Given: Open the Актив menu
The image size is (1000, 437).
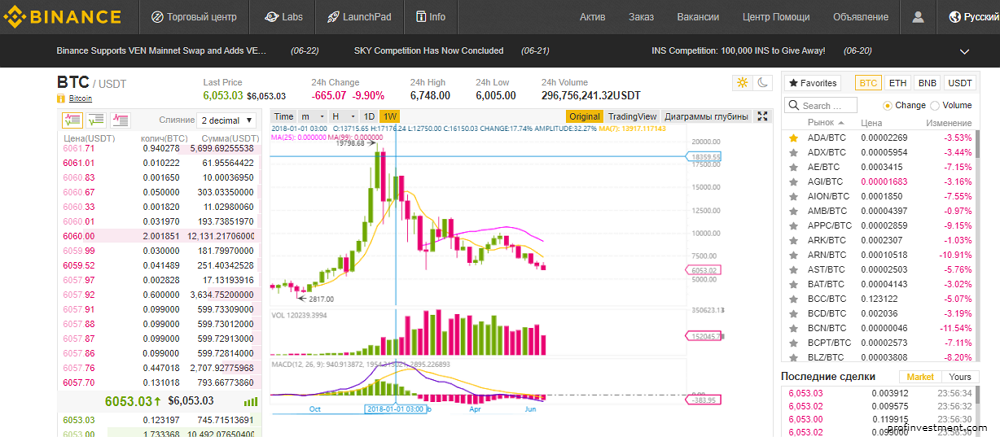Looking at the screenshot, I should [592, 17].
